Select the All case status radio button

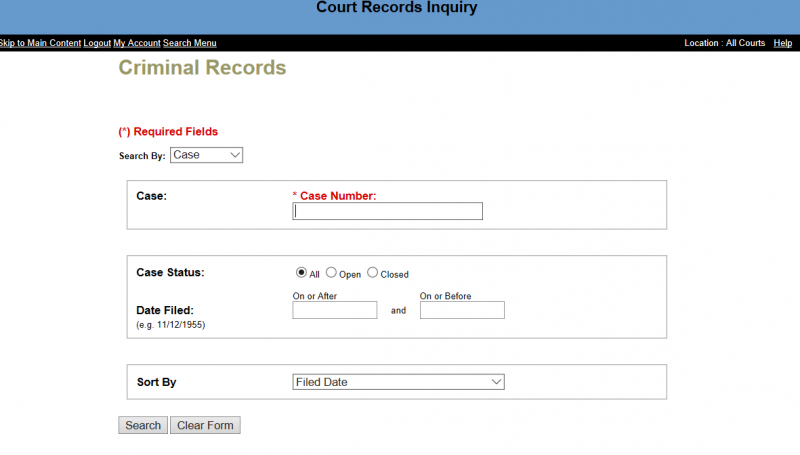[x=301, y=273]
